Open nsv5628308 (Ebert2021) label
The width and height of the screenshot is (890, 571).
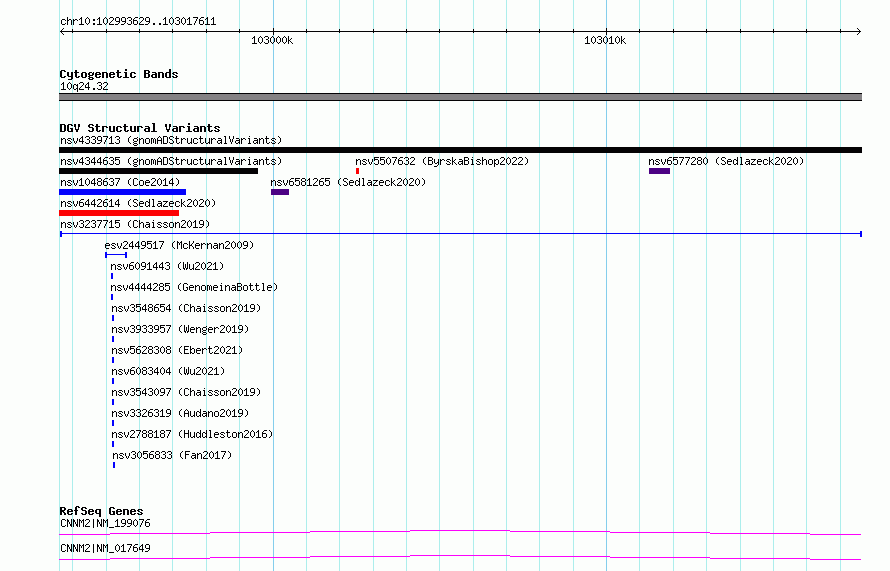[x=177, y=350]
